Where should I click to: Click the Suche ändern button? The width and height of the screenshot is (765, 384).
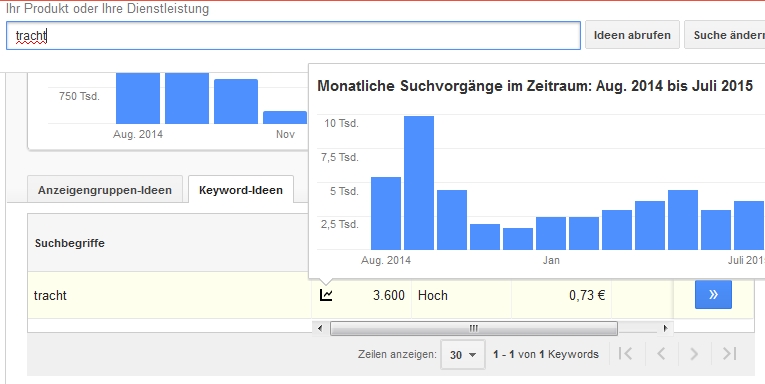click(x=727, y=35)
